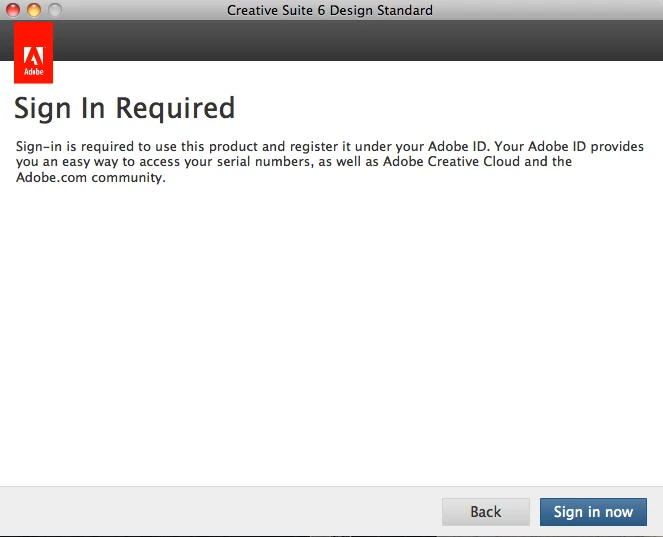Go back with the Back button
663x537 pixels.
click(x=485, y=511)
